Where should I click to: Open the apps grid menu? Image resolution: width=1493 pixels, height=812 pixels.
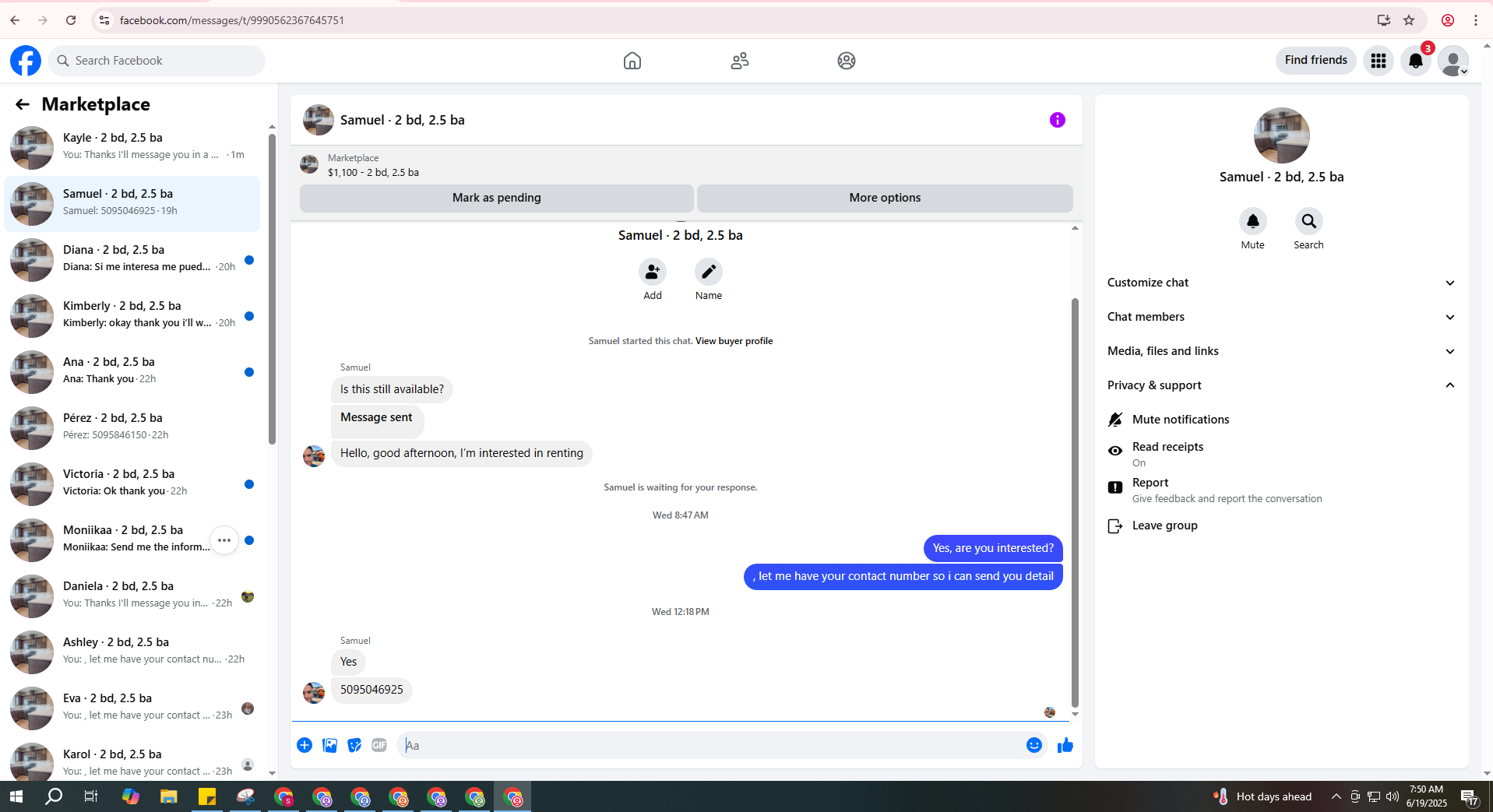pos(1379,61)
